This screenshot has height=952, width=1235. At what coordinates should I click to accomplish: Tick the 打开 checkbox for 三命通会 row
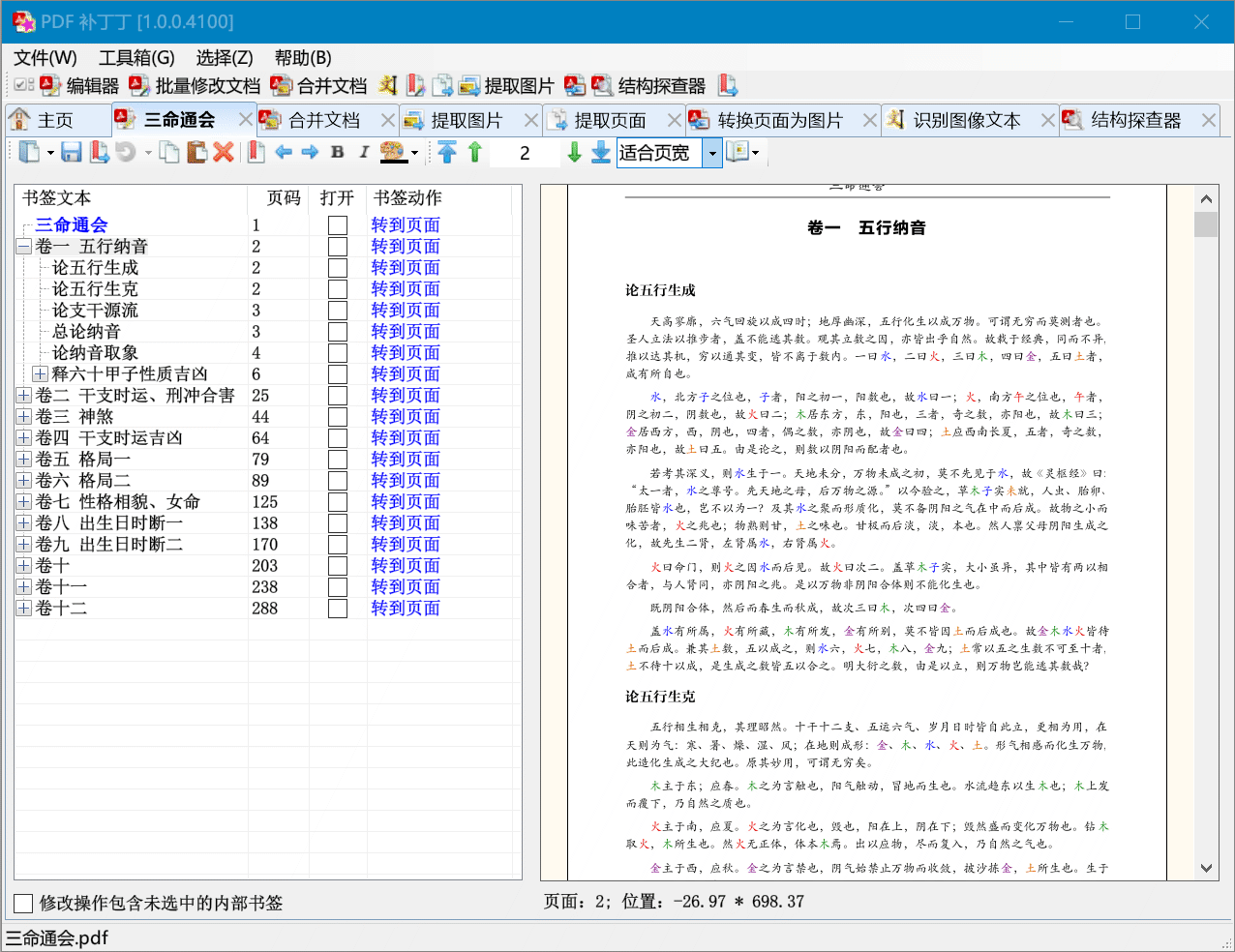click(x=337, y=225)
